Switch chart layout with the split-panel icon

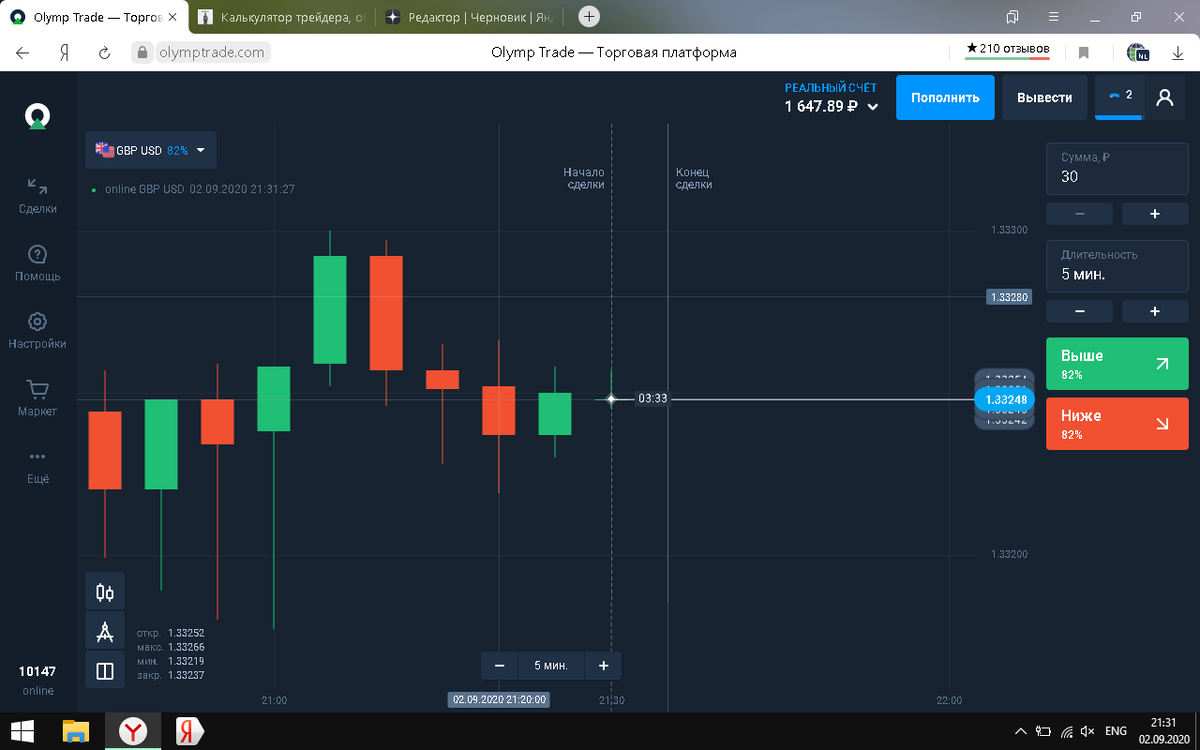tap(105, 670)
